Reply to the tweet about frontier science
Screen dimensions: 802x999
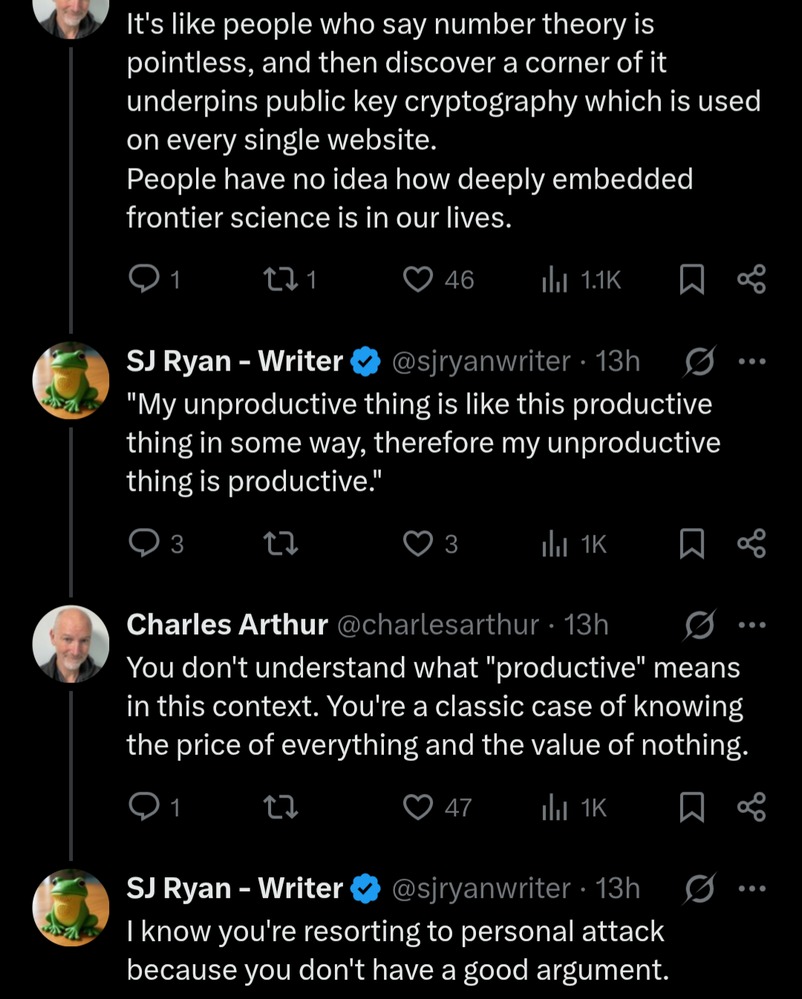[144, 281]
